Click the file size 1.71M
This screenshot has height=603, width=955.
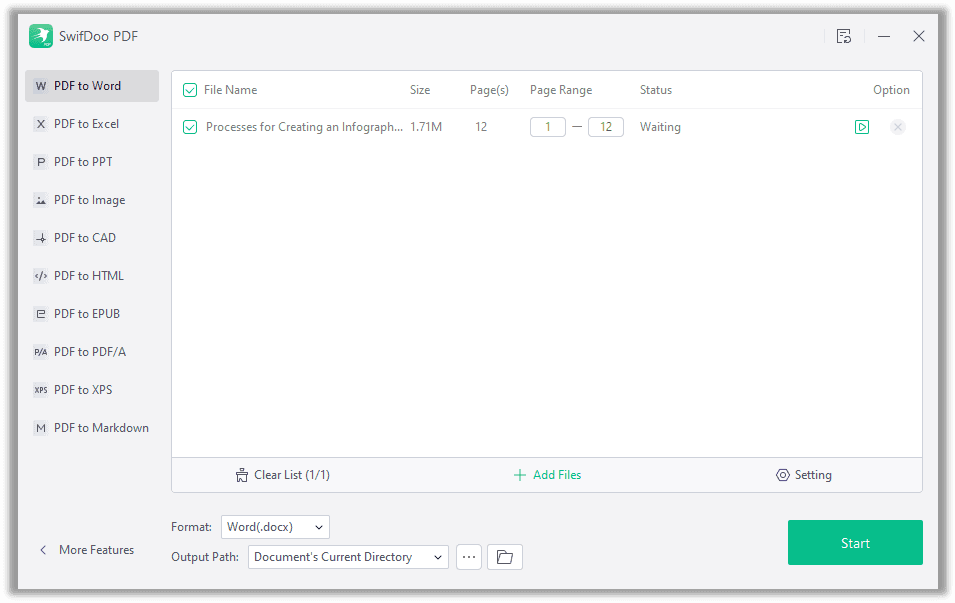tap(426, 127)
